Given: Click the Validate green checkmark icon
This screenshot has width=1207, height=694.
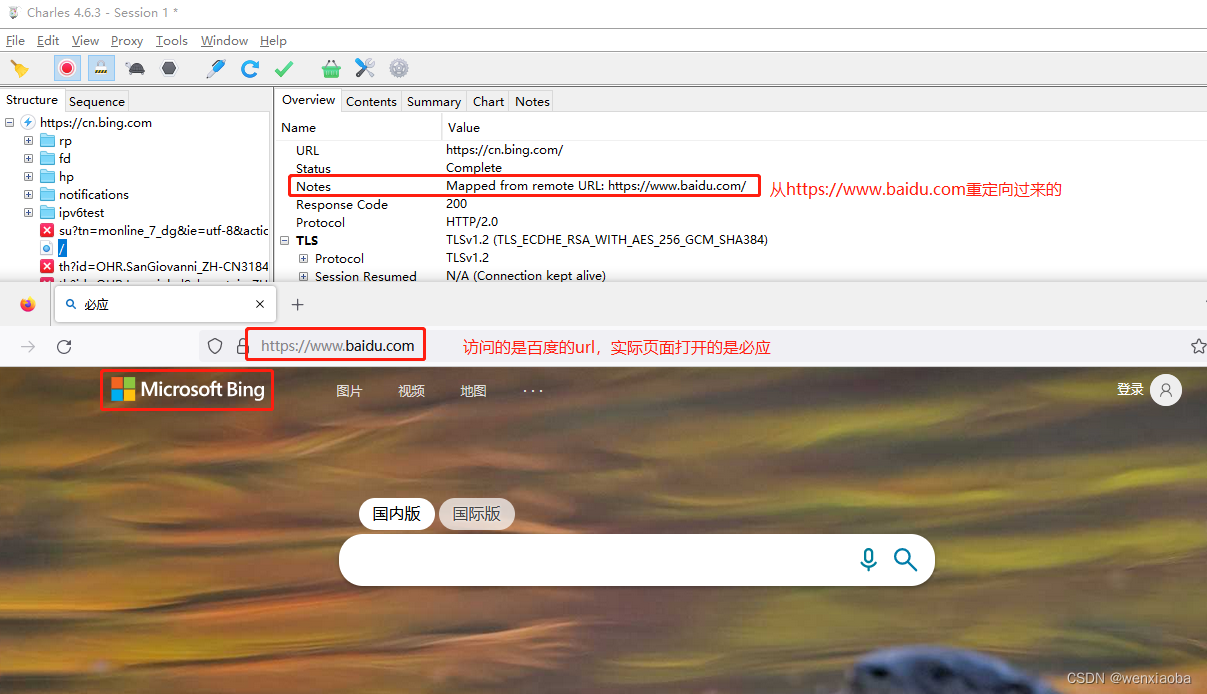Looking at the screenshot, I should coord(284,68).
